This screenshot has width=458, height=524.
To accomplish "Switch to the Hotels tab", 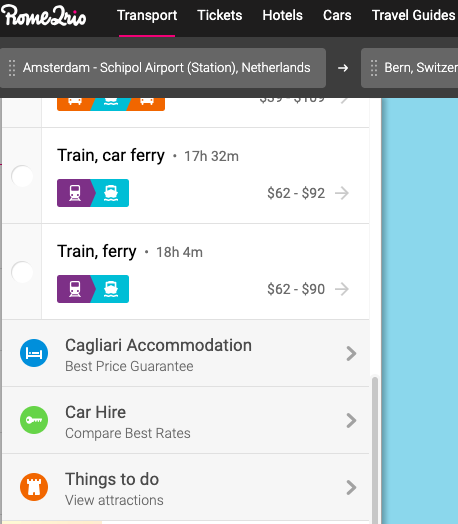I will 282,15.
